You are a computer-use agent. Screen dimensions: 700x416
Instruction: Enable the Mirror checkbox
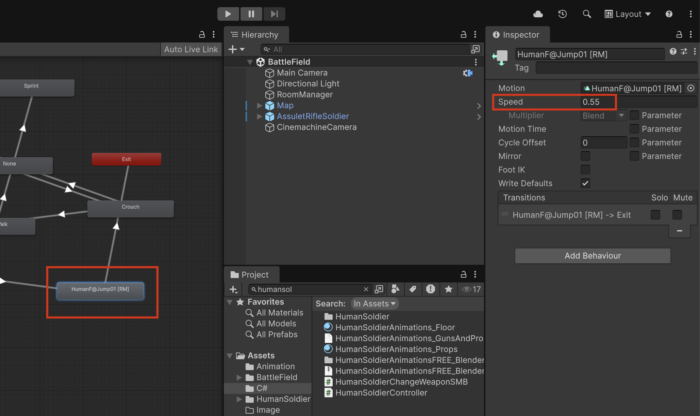pyautogui.click(x=585, y=156)
